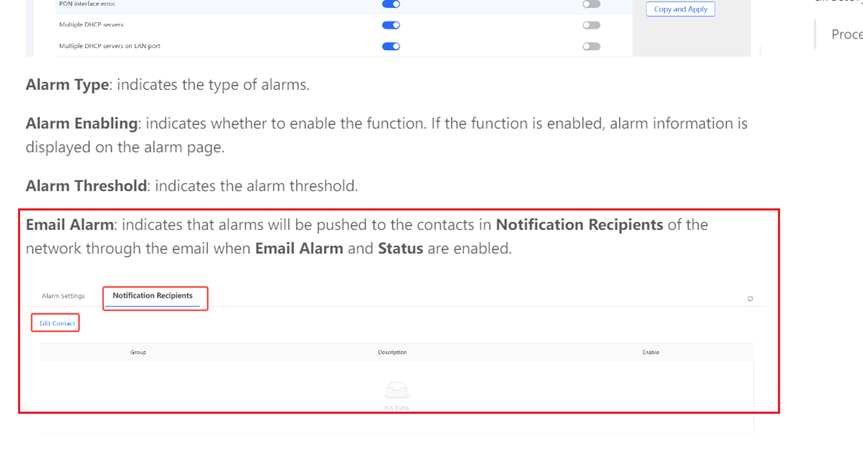Click the Edit Contact button
The width and height of the screenshot is (863, 472).
57,323
